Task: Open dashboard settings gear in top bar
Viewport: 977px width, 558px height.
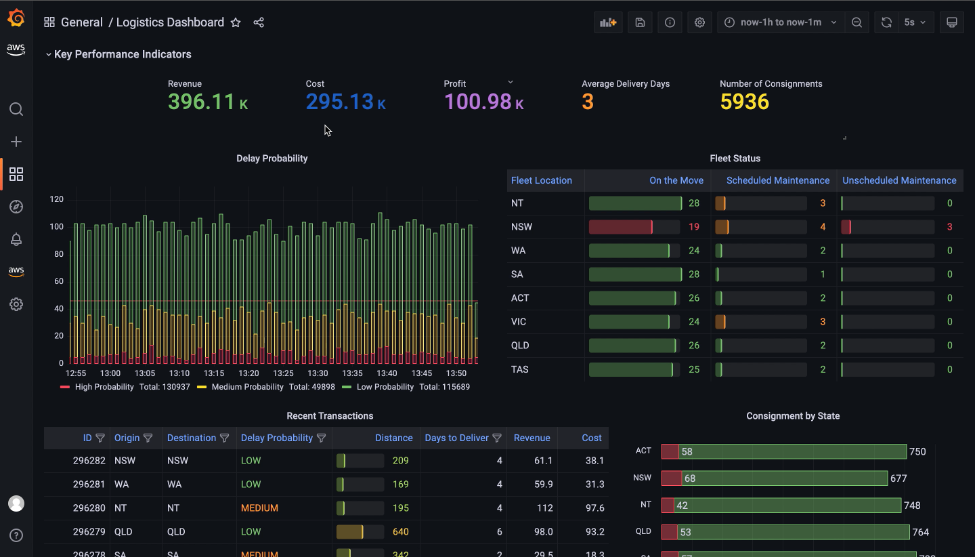Action: click(700, 22)
